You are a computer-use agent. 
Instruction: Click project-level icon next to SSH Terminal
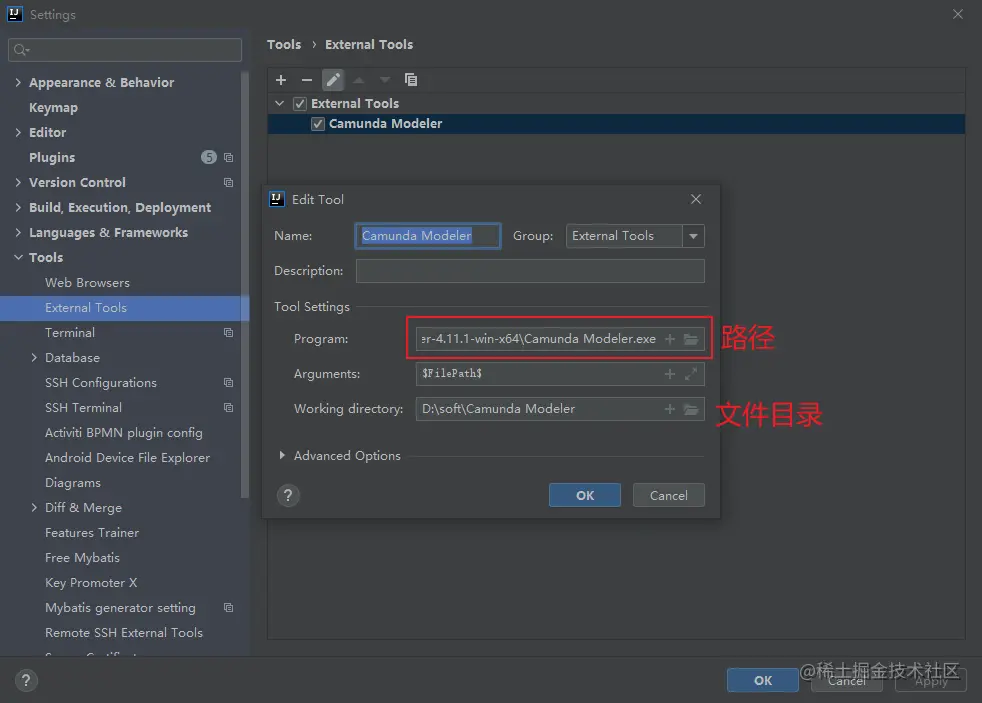229,408
